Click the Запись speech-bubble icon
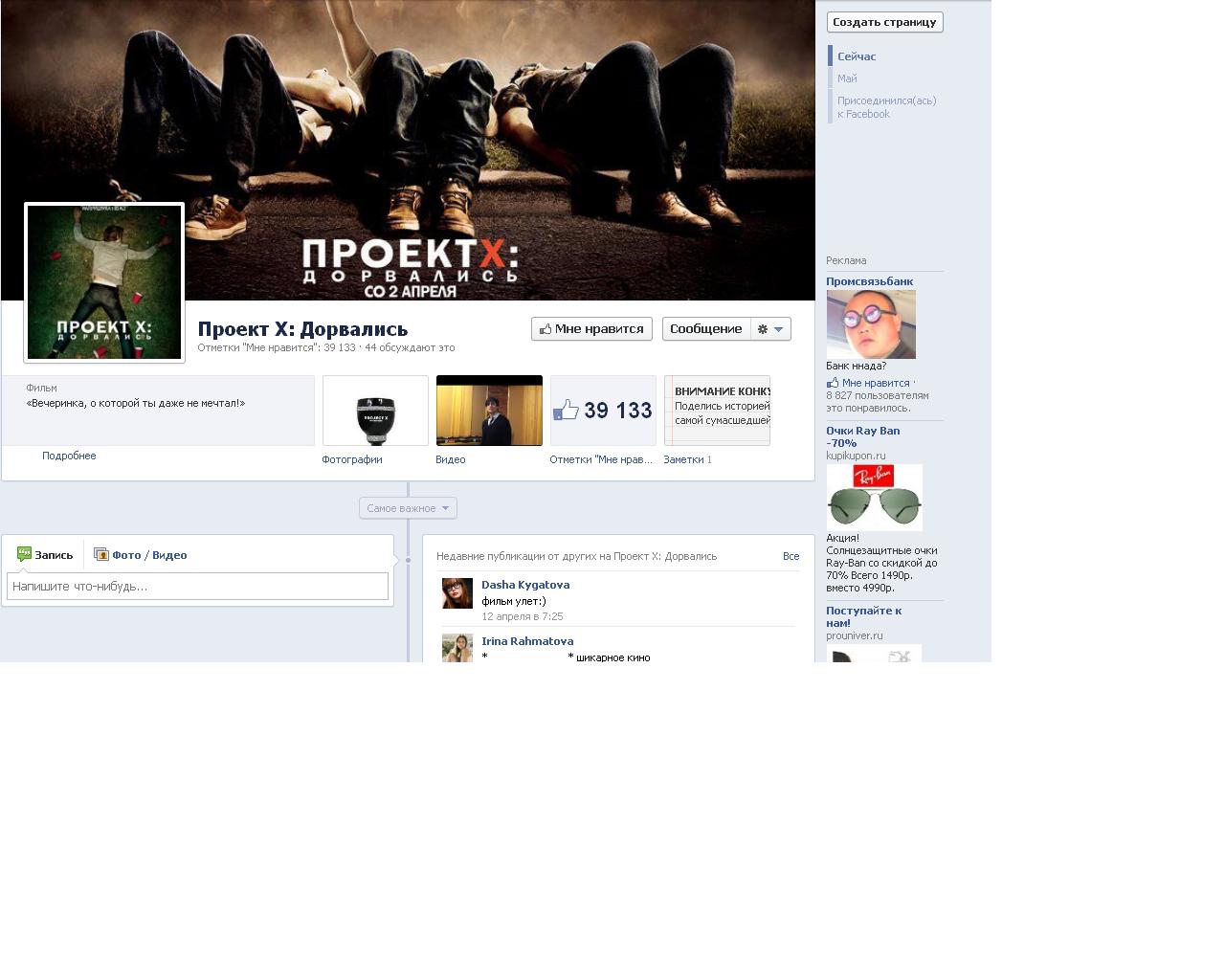Viewport: 1225px width, 980px height. [24, 554]
